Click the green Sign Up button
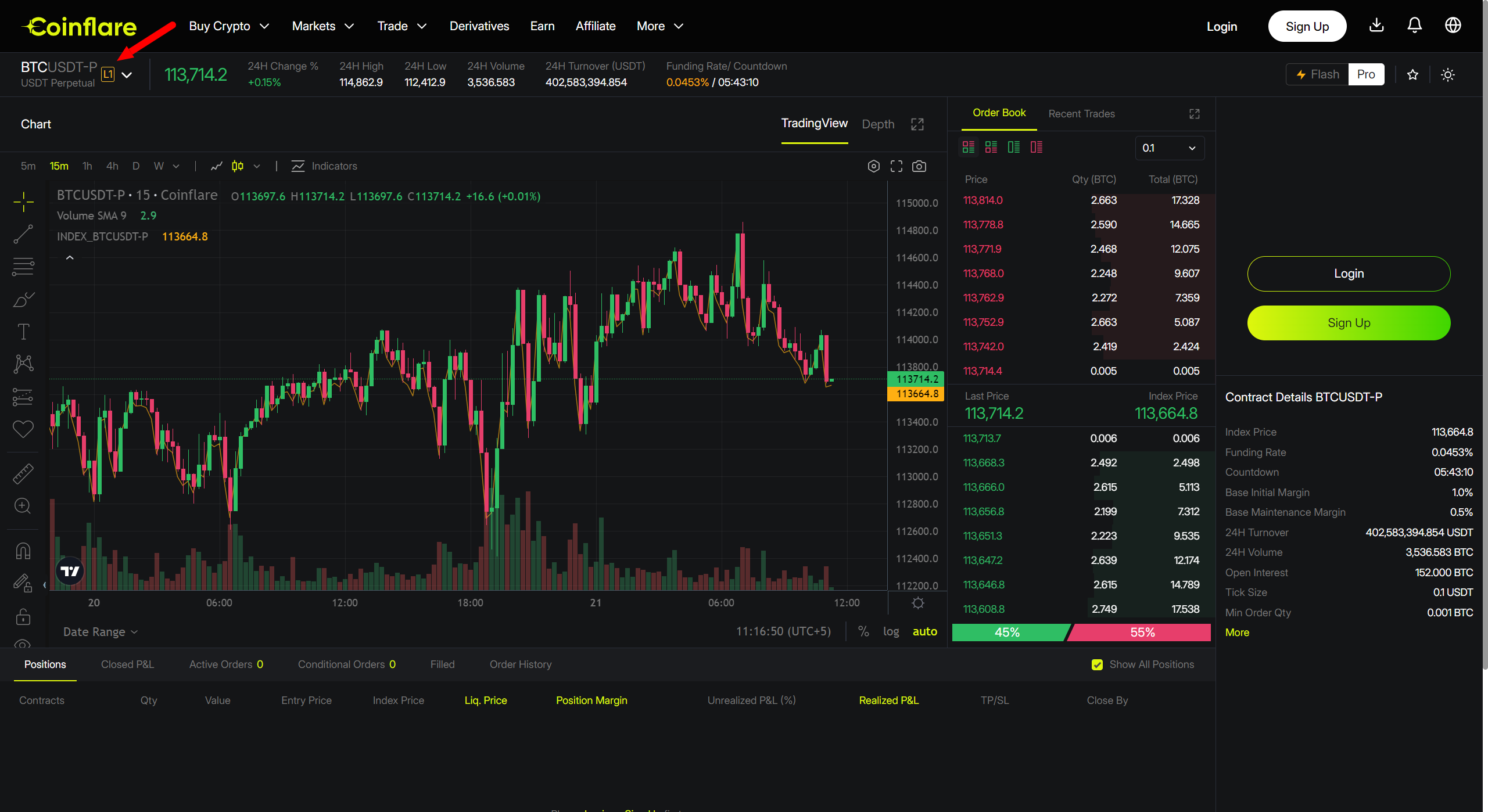 click(1349, 323)
